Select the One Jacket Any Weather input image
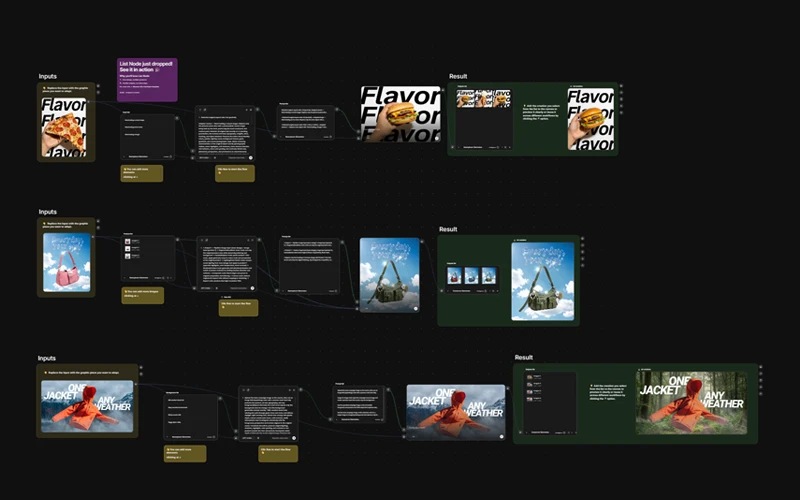The image size is (800, 500). click(x=87, y=407)
